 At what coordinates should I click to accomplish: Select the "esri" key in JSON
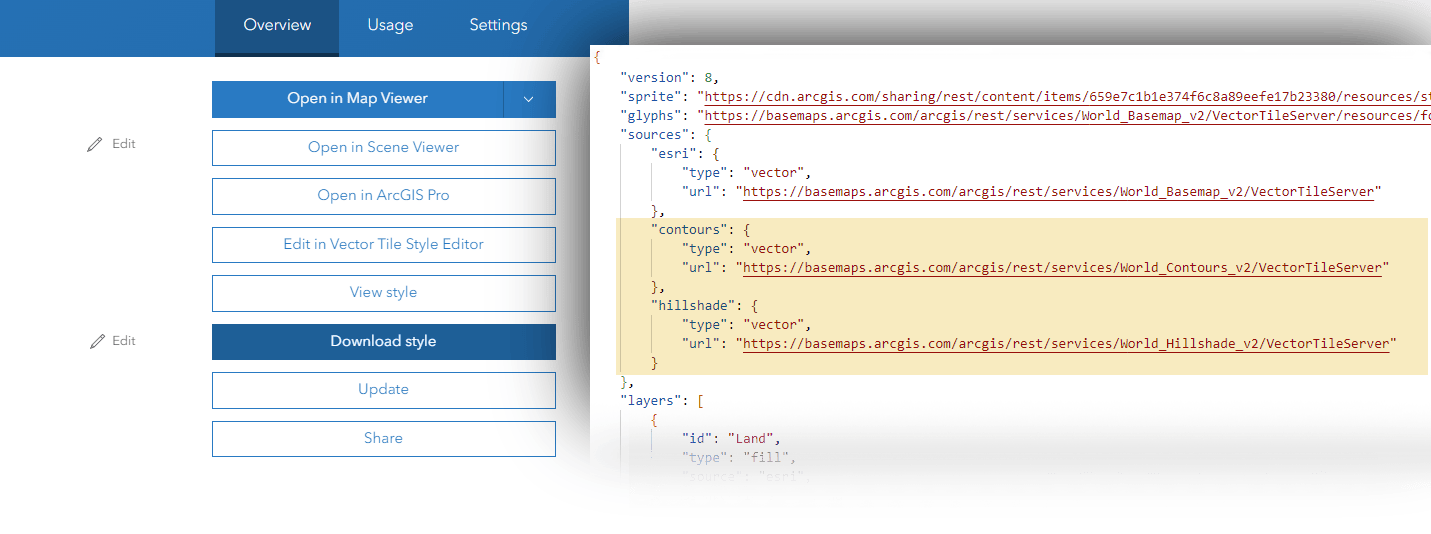point(675,153)
